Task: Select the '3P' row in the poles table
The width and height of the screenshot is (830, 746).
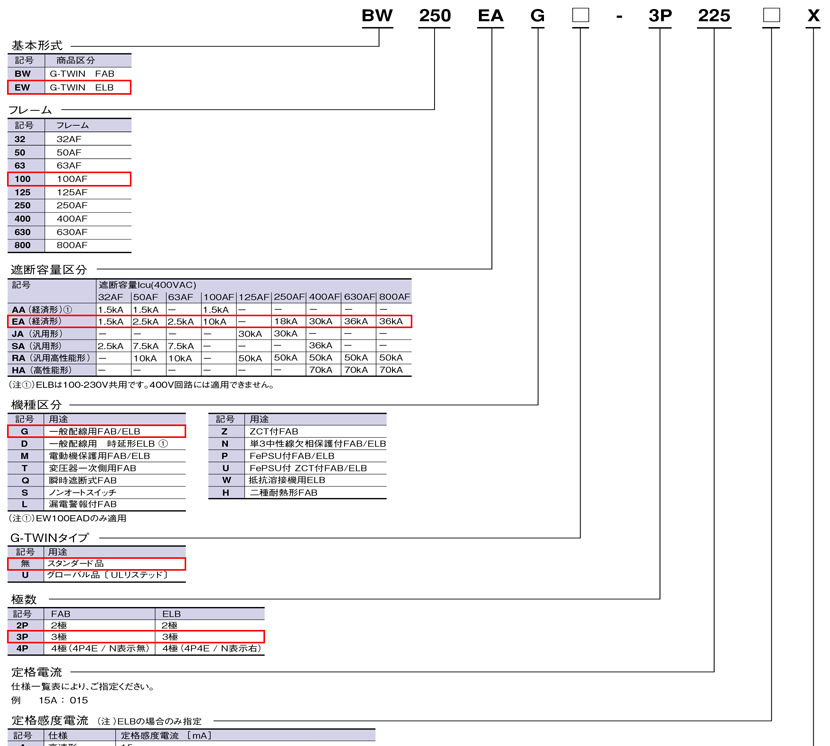Action: (136, 637)
